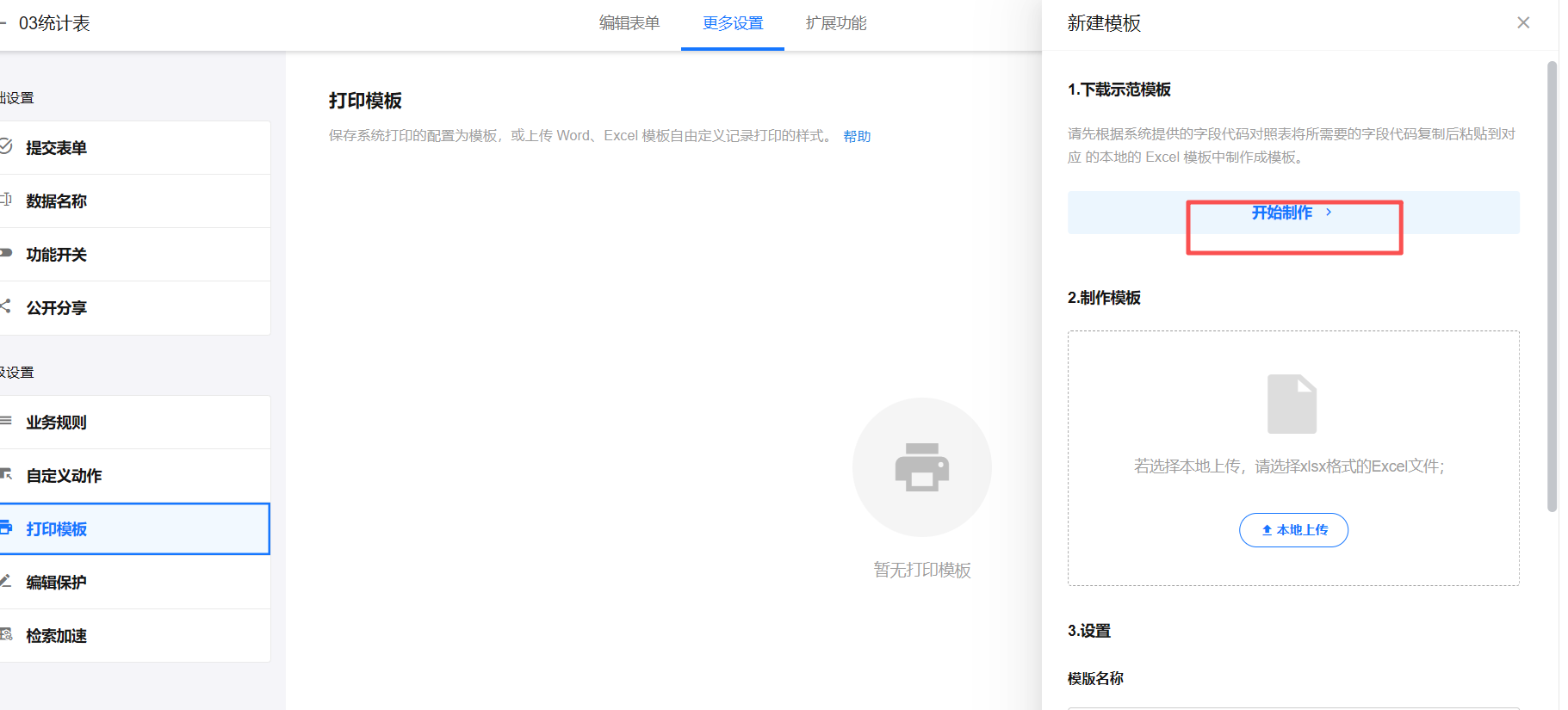Click the search icon beside 检索加速
Viewport: 1568px width, 710px height.
click(6, 635)
